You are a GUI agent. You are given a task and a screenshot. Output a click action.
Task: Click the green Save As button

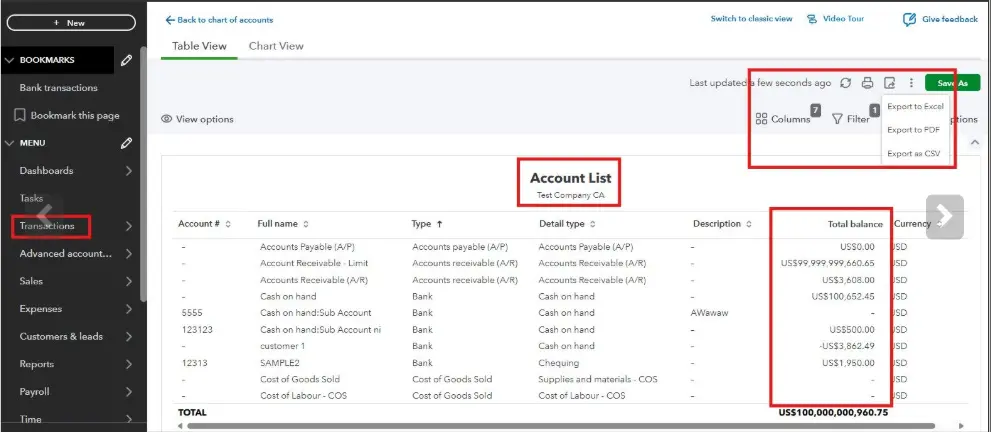point(952,83)
